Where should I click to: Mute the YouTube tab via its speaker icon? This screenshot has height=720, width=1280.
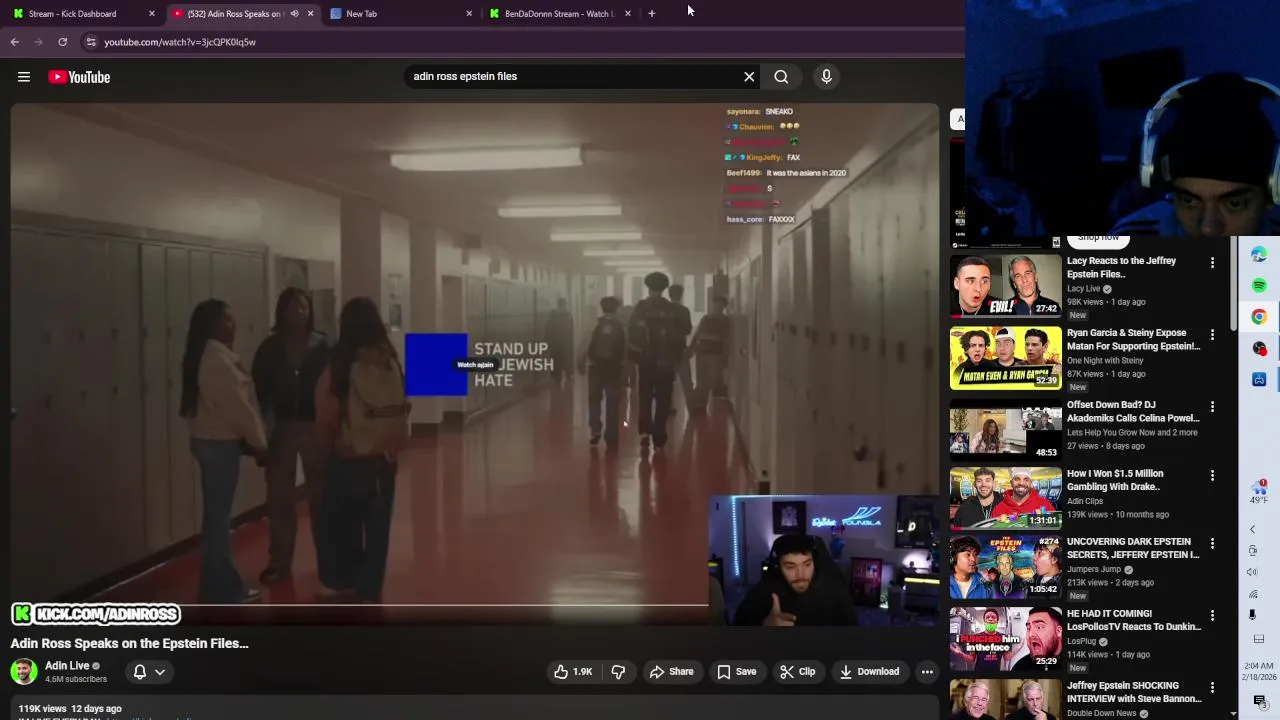tap(294, 14)
